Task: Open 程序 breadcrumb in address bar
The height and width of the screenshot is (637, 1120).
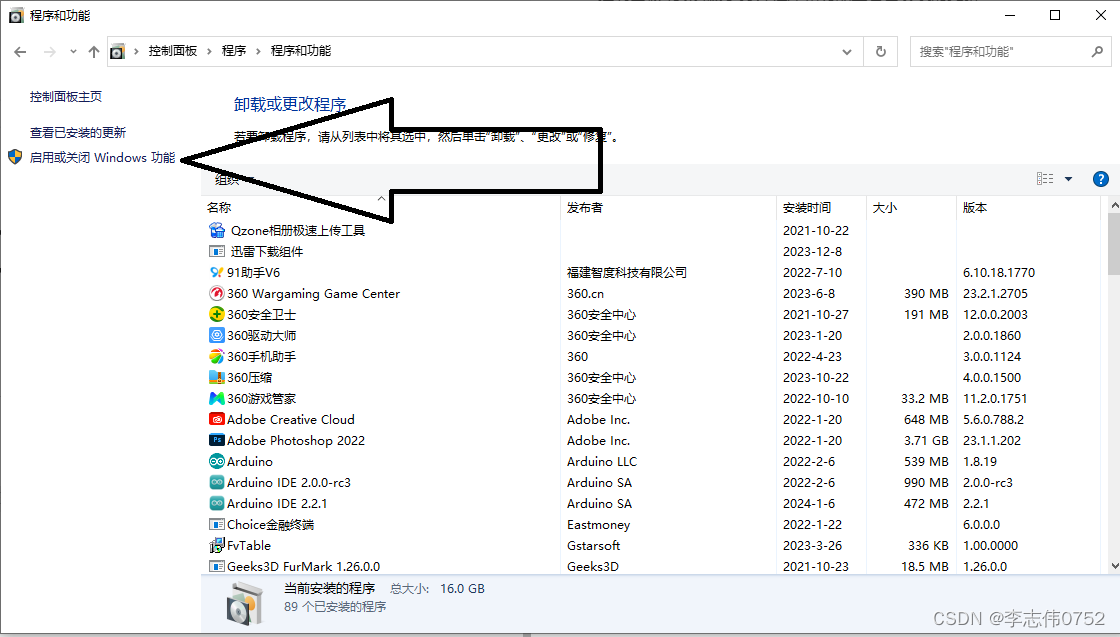Action: click(234, 51)
